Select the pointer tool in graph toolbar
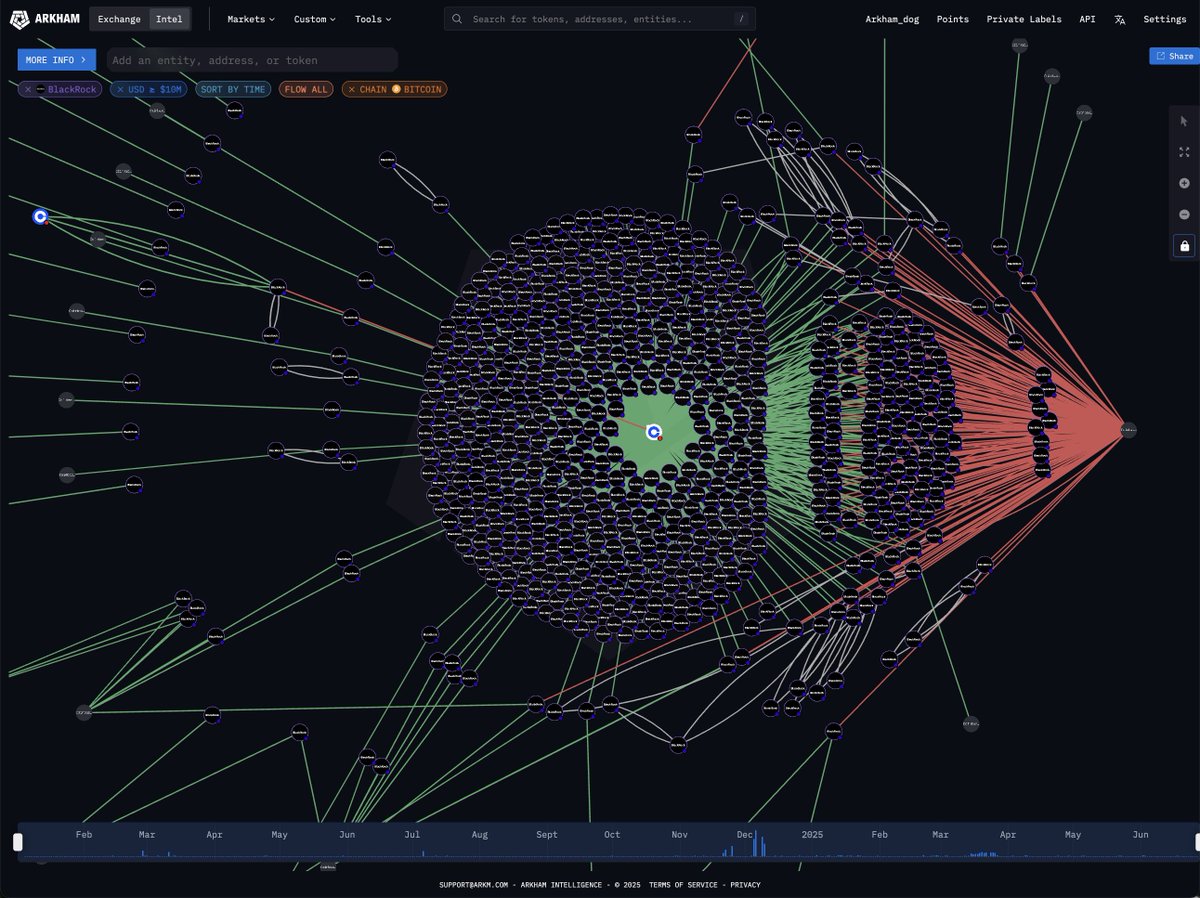The height and width of the screenshot is (898, 1200). pos(1184,120)
